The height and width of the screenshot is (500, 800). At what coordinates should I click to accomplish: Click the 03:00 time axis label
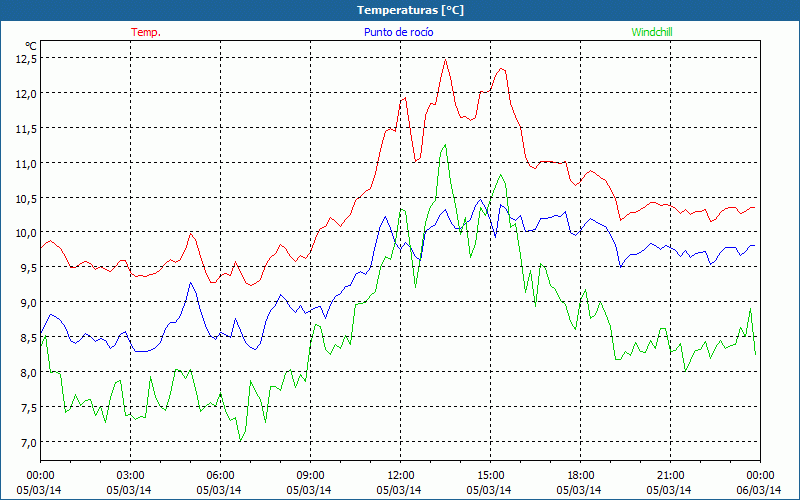(130, 476)
